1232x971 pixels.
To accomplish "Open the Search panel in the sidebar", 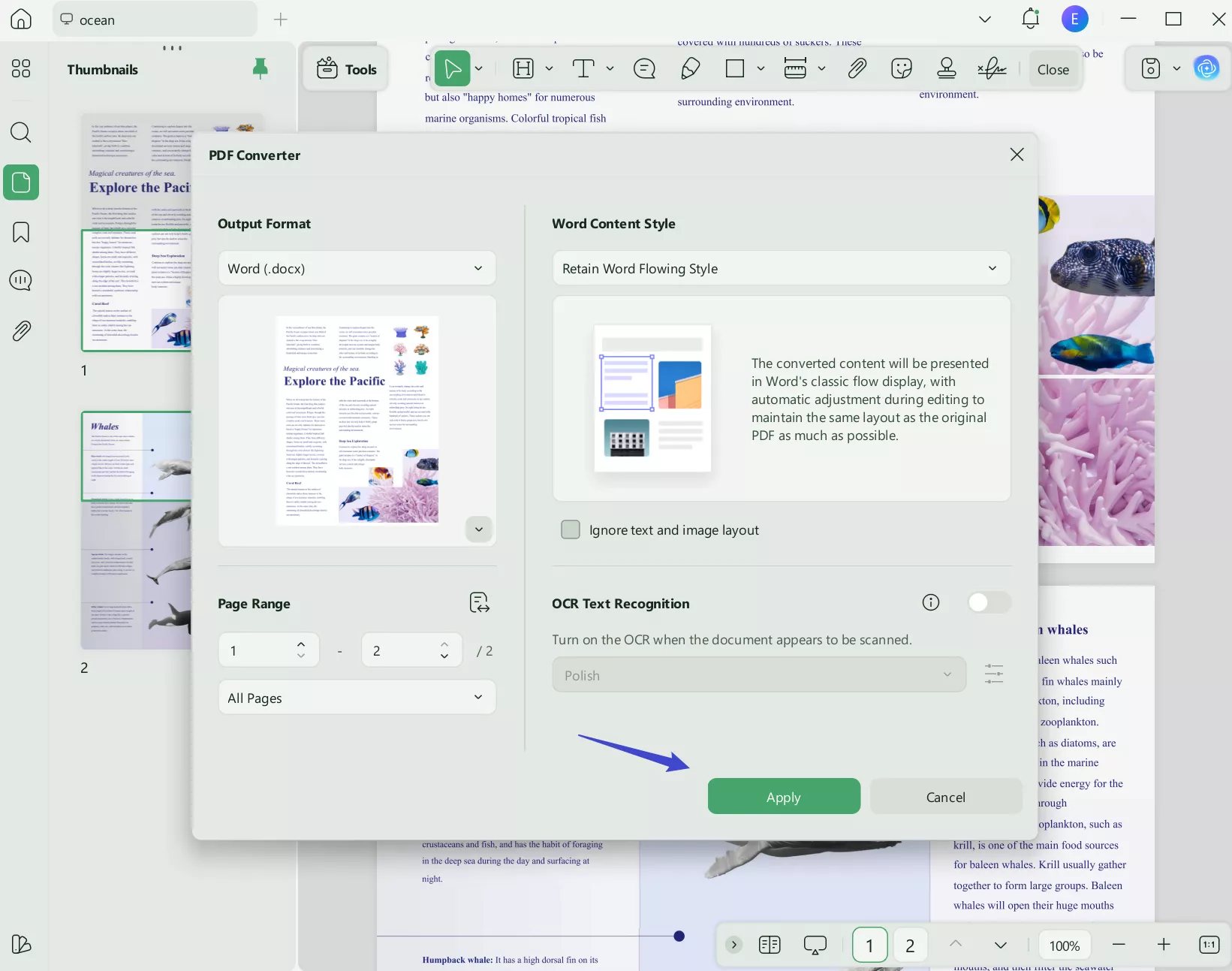I will pos(20,133).
